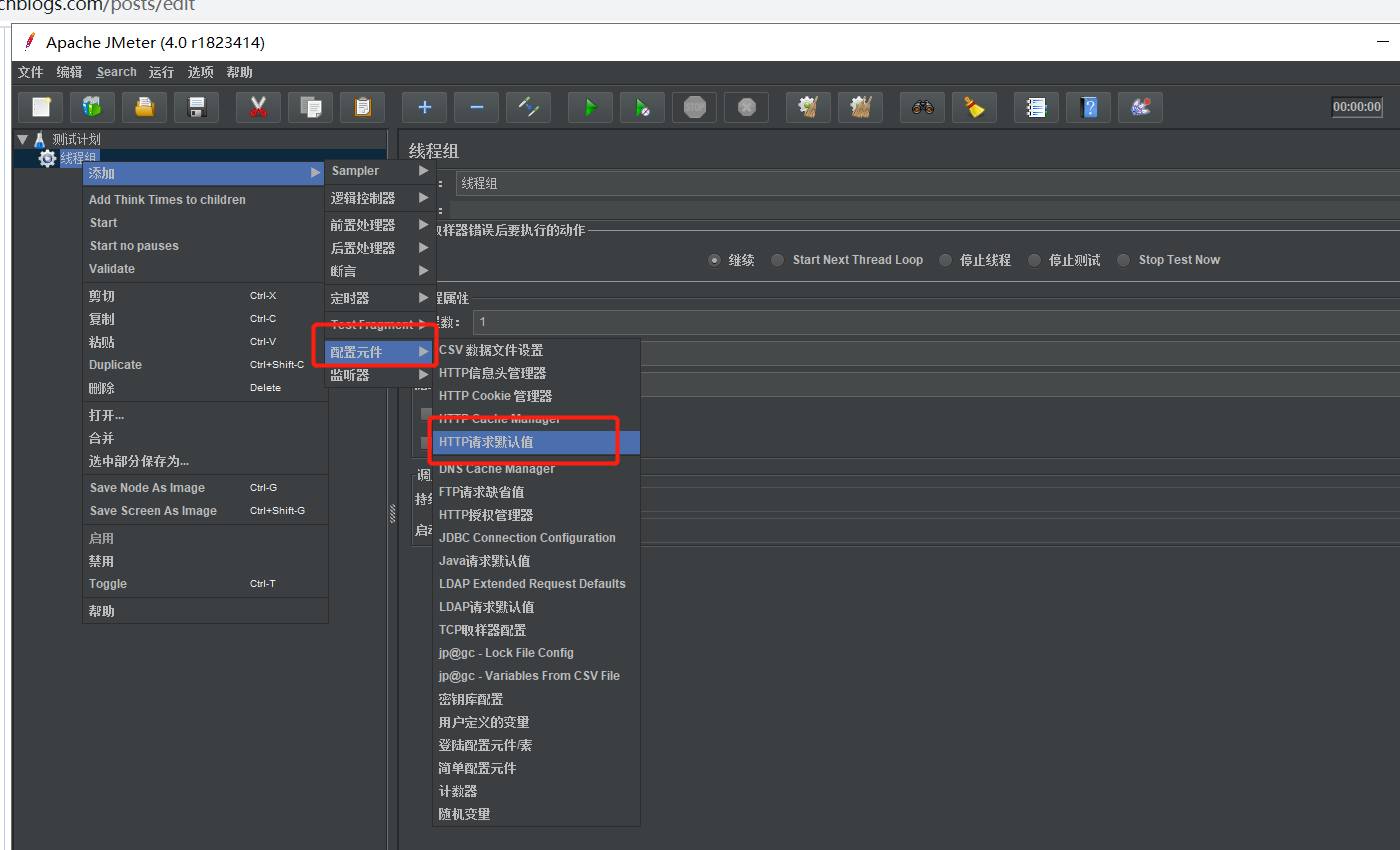Click the Save floppy disk icon
Image resolution: width=1400 pixels, height=850 pixels.
pos(197,107)
